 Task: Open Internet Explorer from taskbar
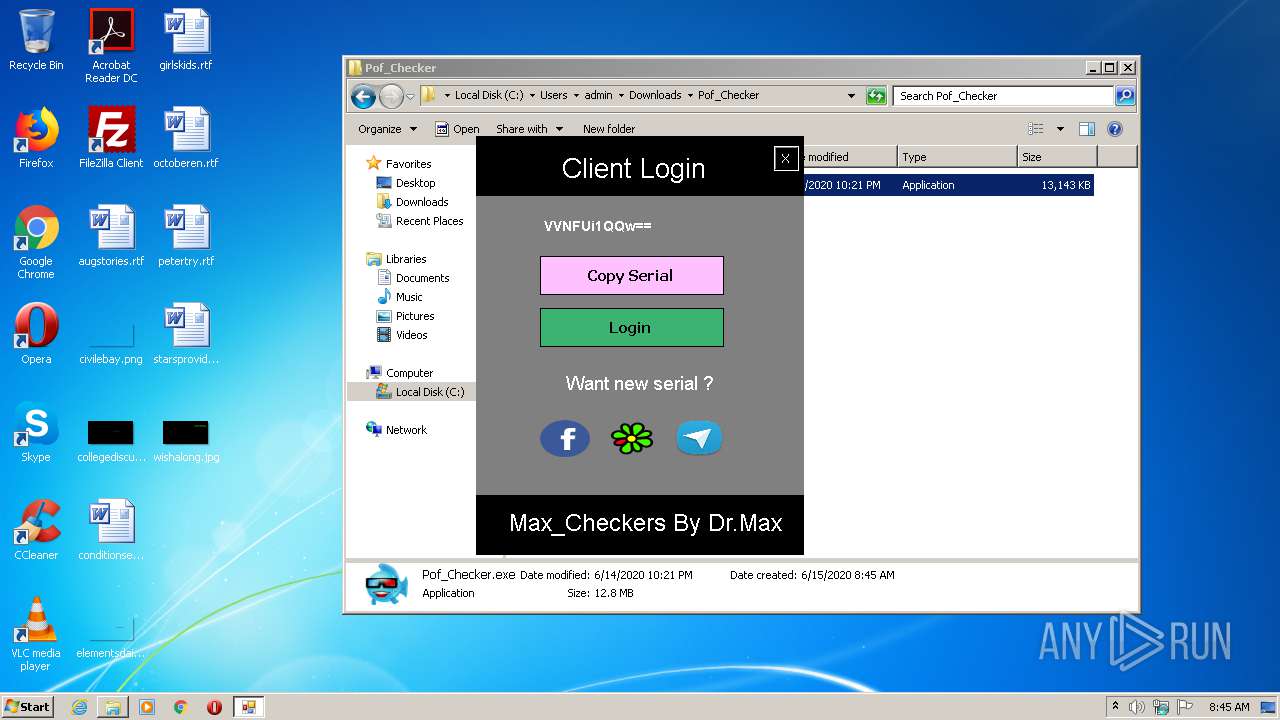(80, 707)
